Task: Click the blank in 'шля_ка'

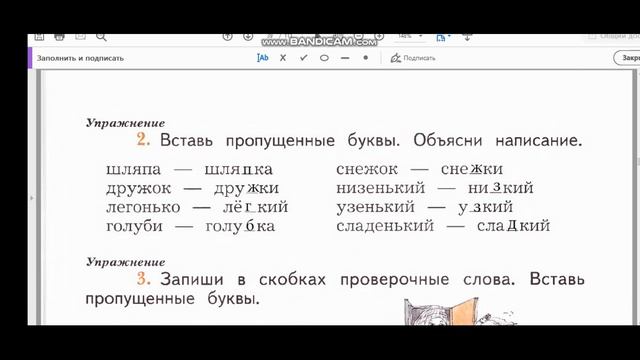Action: (249, 169)
